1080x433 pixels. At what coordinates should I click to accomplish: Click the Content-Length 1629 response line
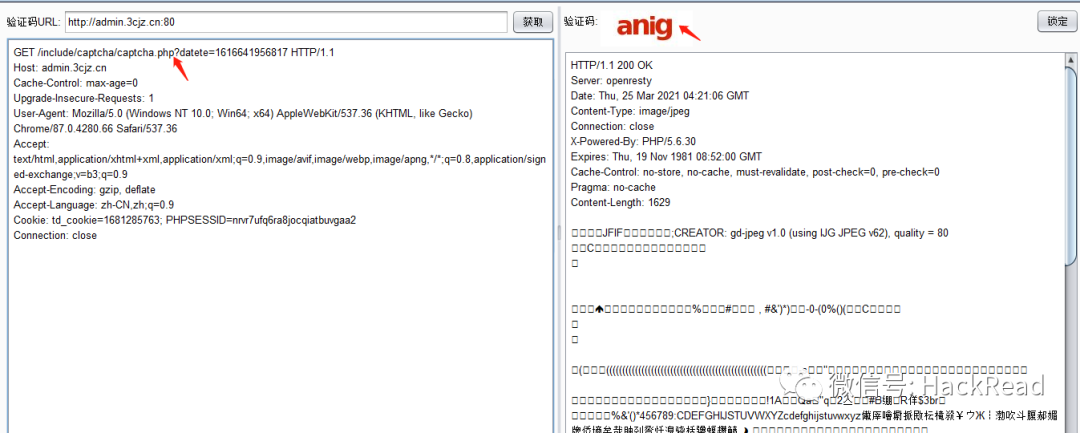point(620,203)
